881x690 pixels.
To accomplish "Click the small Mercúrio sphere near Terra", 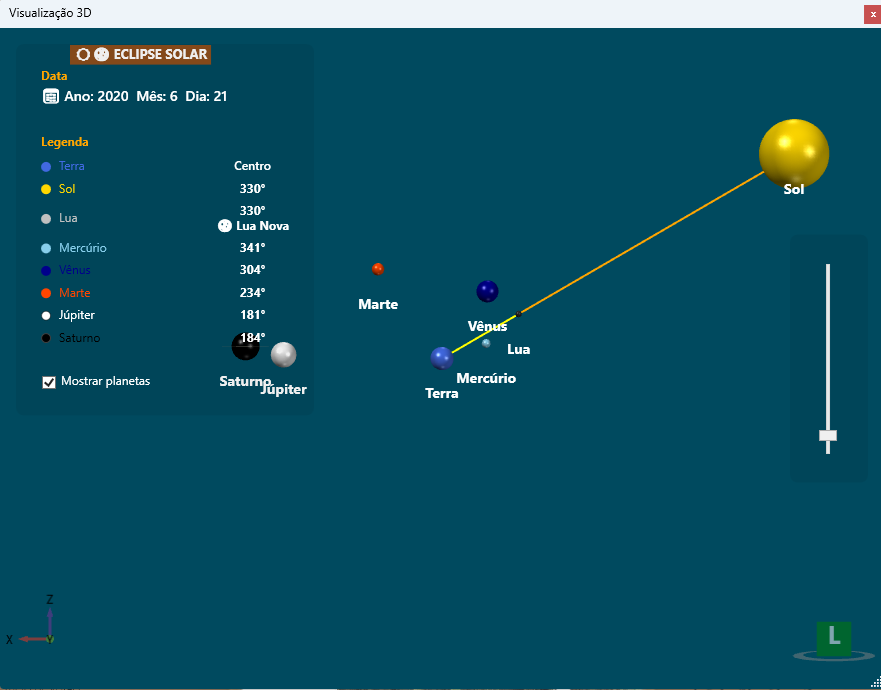I will (486, 343).
